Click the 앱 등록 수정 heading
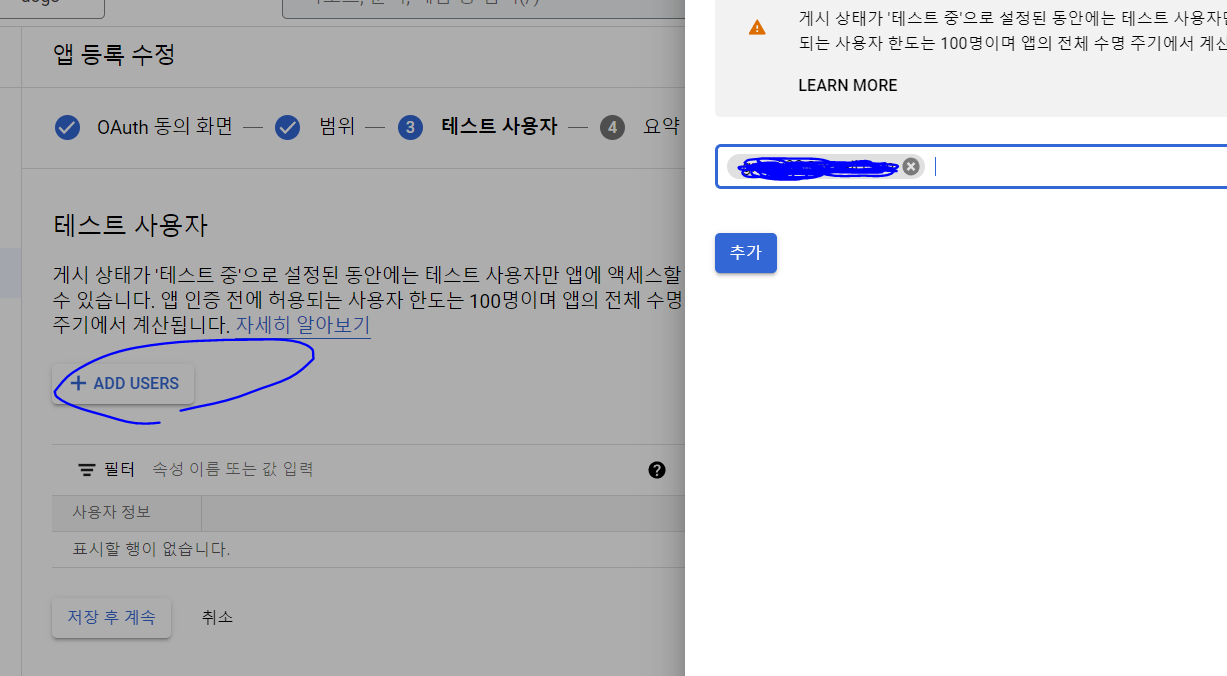The width and height of the screenshot is (1227, 676). tap(114, 54)
